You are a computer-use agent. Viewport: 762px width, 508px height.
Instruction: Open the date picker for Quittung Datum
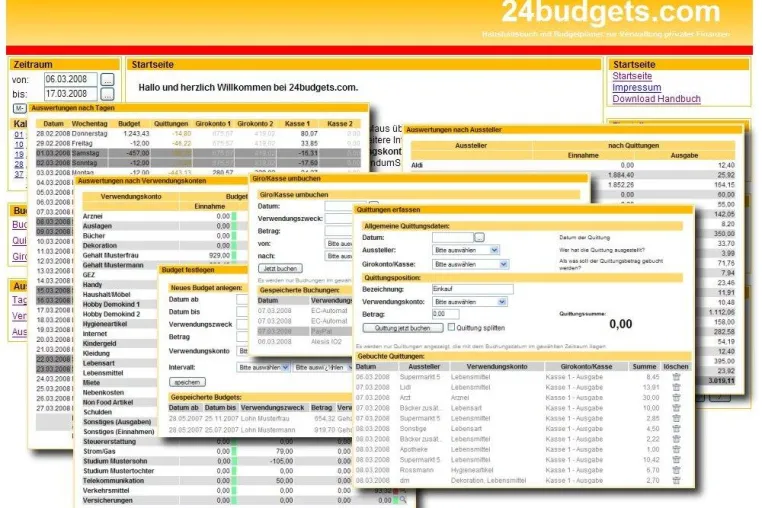(x=479, y=238)
